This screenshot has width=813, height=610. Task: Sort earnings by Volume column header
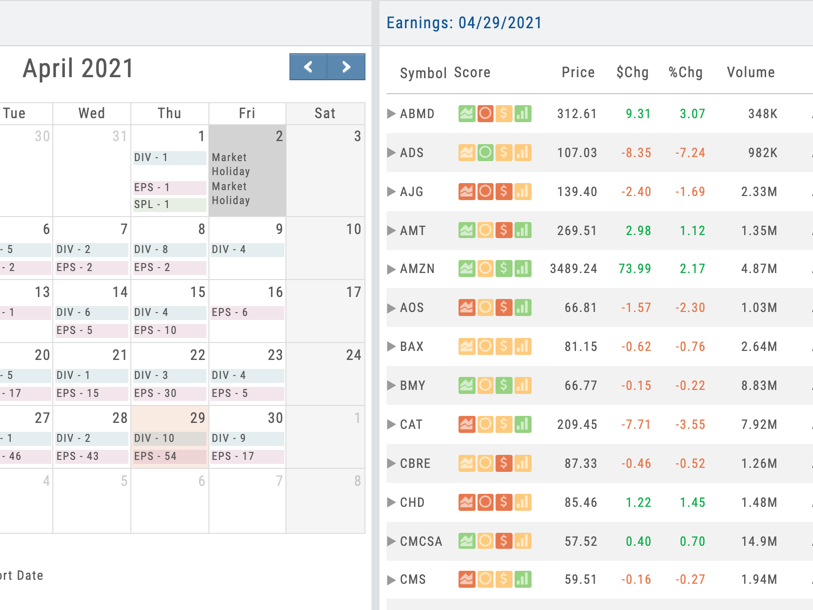pos(750,73)
